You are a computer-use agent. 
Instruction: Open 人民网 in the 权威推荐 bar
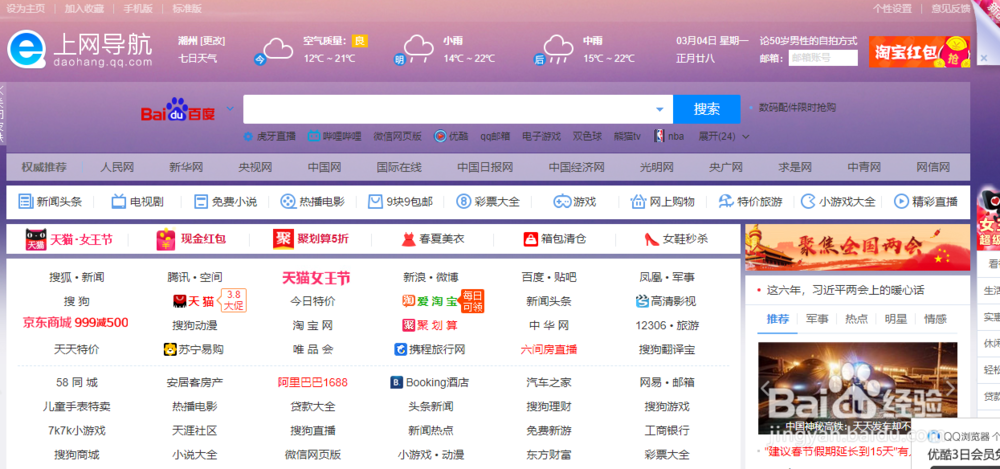[117, 167]
